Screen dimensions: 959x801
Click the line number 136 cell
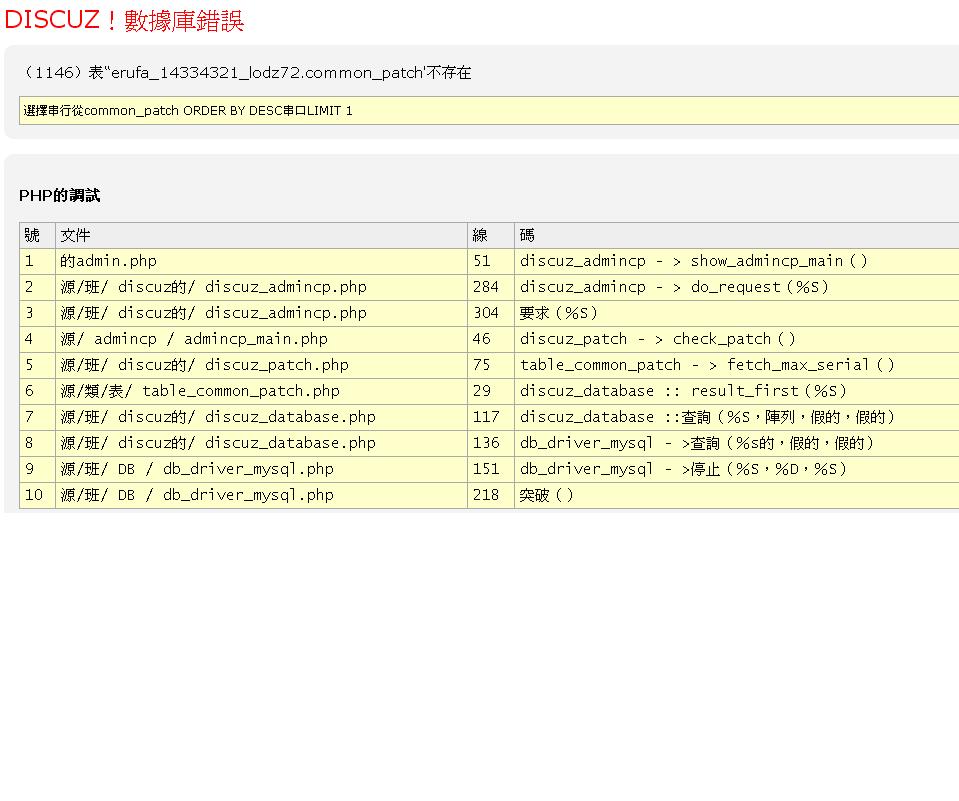click(491, 443)
